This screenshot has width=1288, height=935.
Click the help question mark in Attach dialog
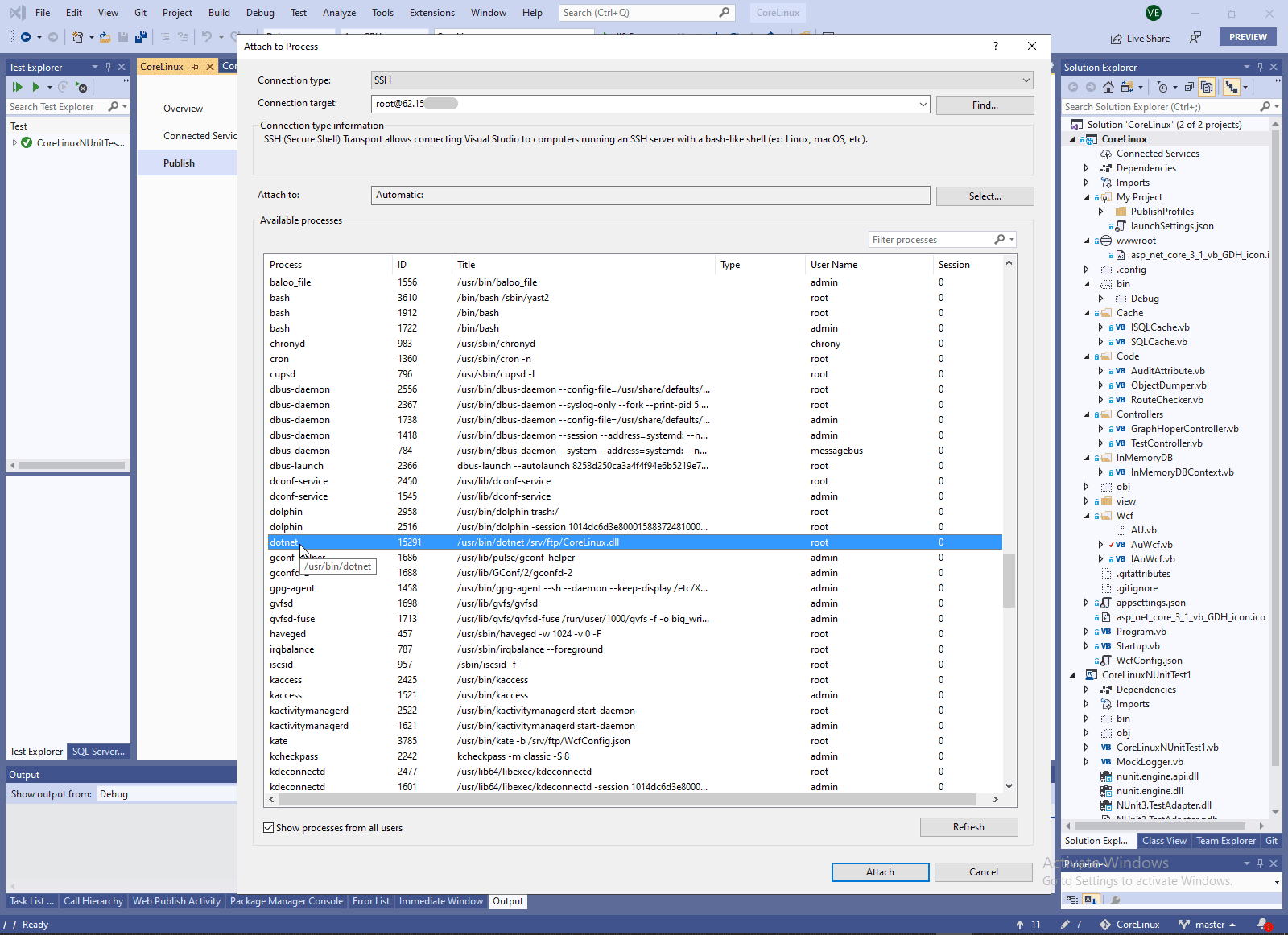pos(996,46)
